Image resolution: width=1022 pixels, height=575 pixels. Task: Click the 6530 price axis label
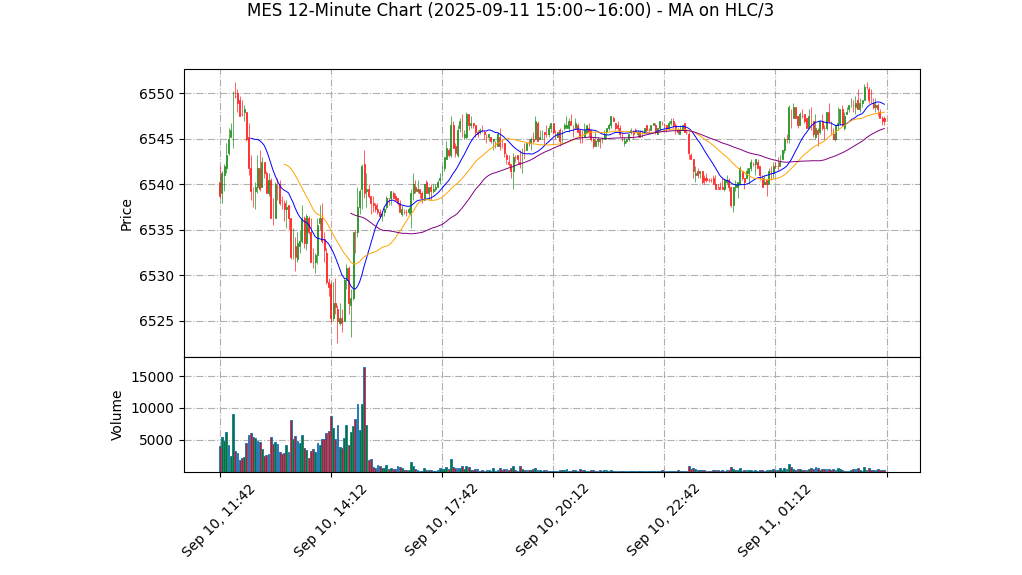[156, 276]
